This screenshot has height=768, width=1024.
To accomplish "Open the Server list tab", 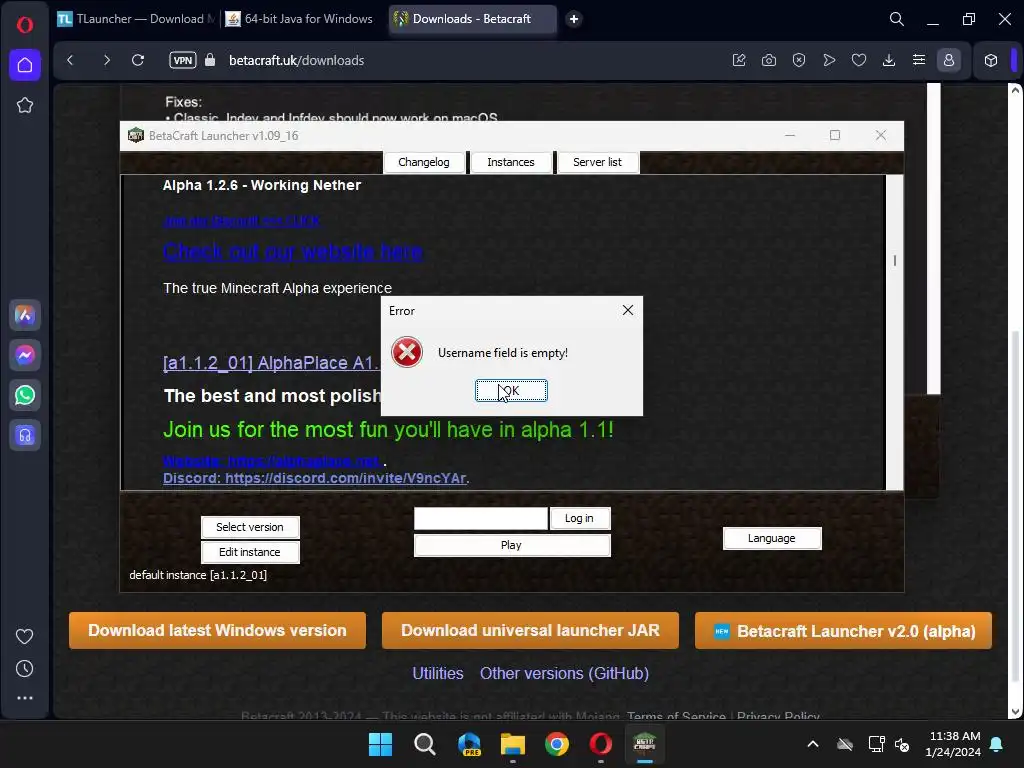I will click(x=597, y=162).
